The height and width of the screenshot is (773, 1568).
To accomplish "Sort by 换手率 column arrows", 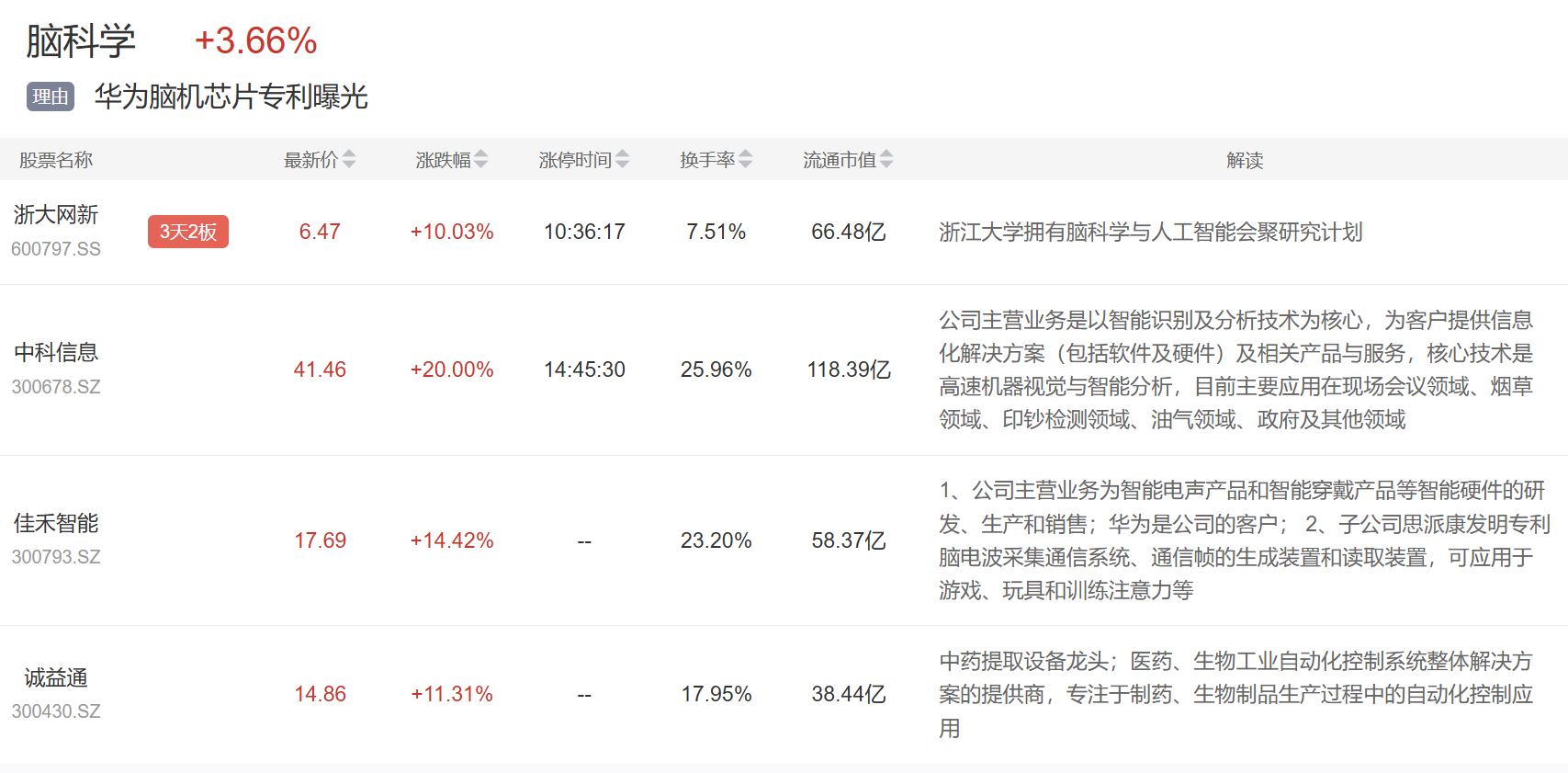I will point(746,160).
